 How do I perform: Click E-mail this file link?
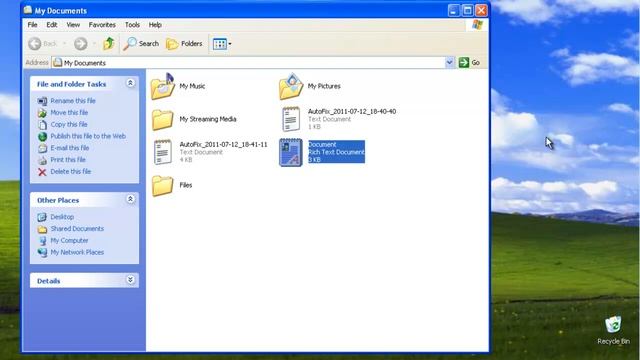69,148
